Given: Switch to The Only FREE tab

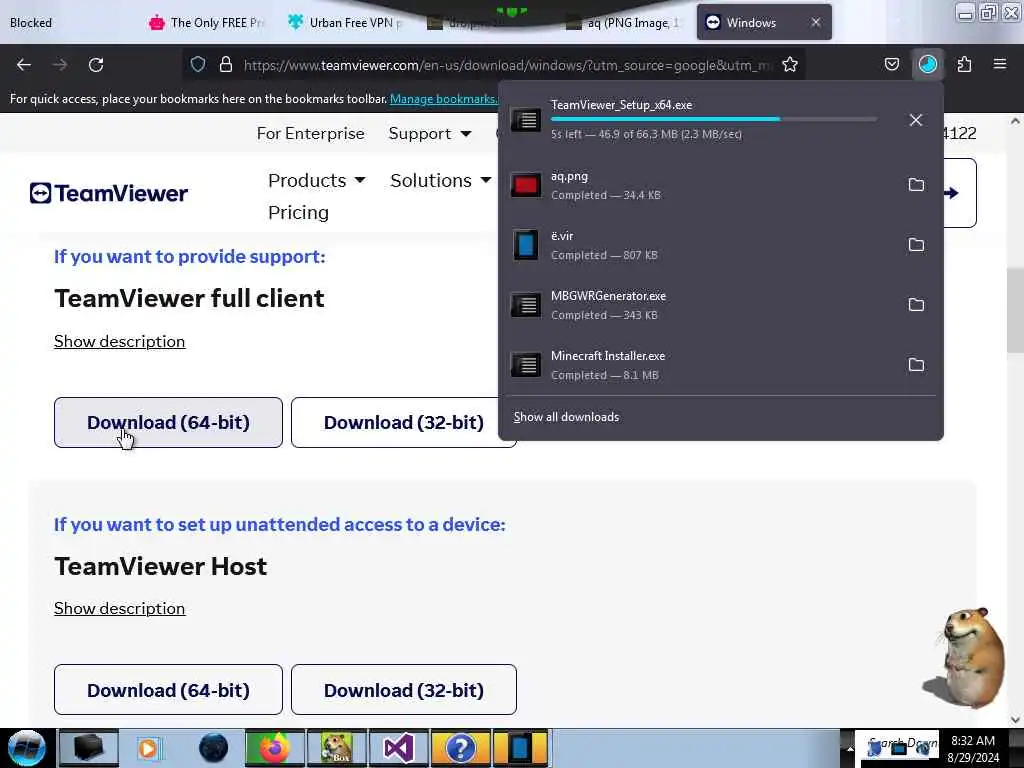Looking at the screenshot, I should (208, 23).
